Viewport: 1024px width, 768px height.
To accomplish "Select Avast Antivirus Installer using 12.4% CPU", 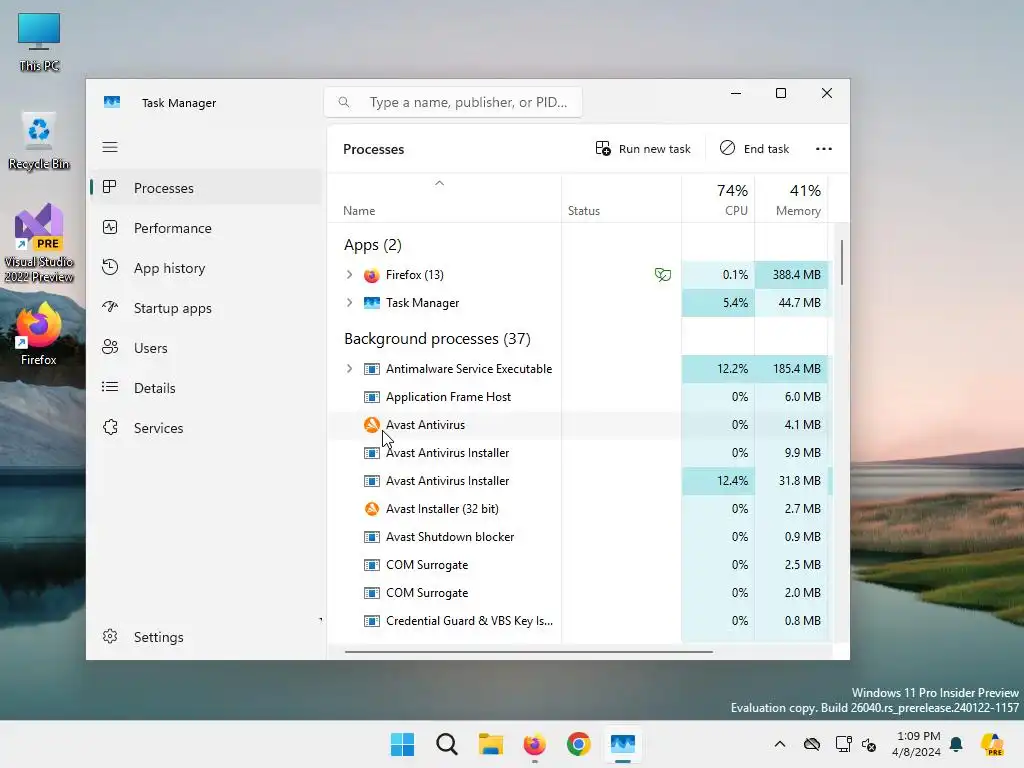I will click(579, 481).
